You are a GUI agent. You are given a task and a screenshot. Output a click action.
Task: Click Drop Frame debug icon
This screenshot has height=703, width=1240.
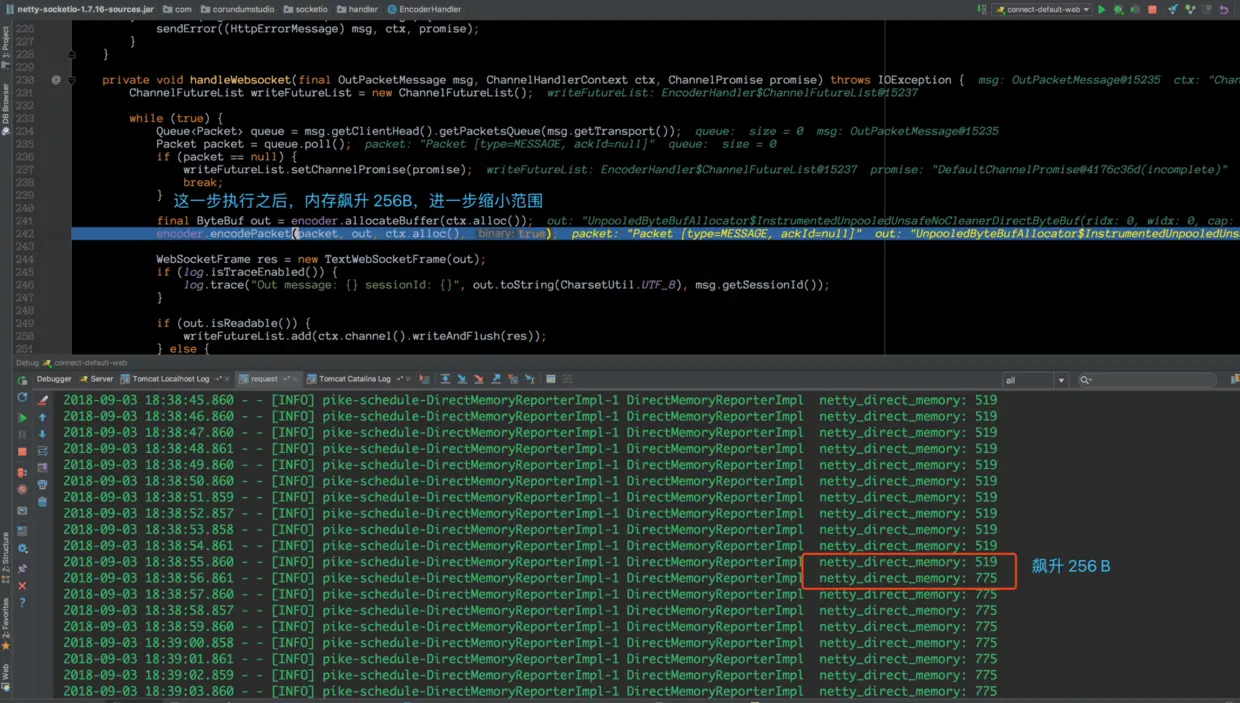(512, 380)
